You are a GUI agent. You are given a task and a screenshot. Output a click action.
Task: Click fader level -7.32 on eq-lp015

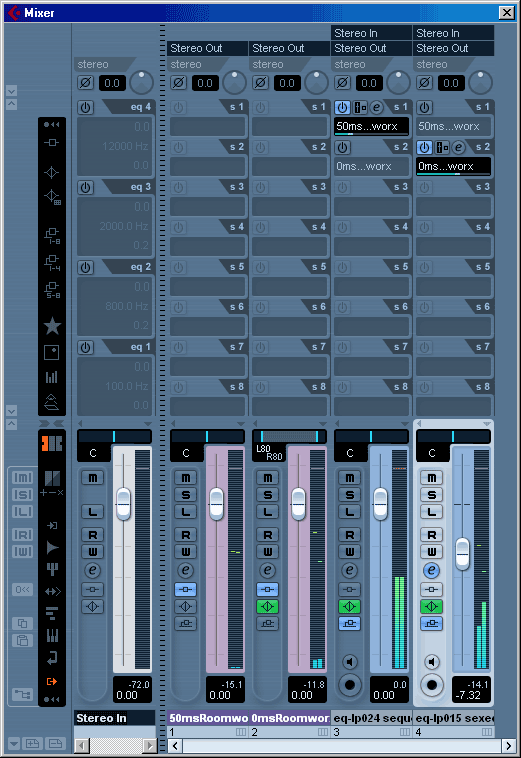468,695
